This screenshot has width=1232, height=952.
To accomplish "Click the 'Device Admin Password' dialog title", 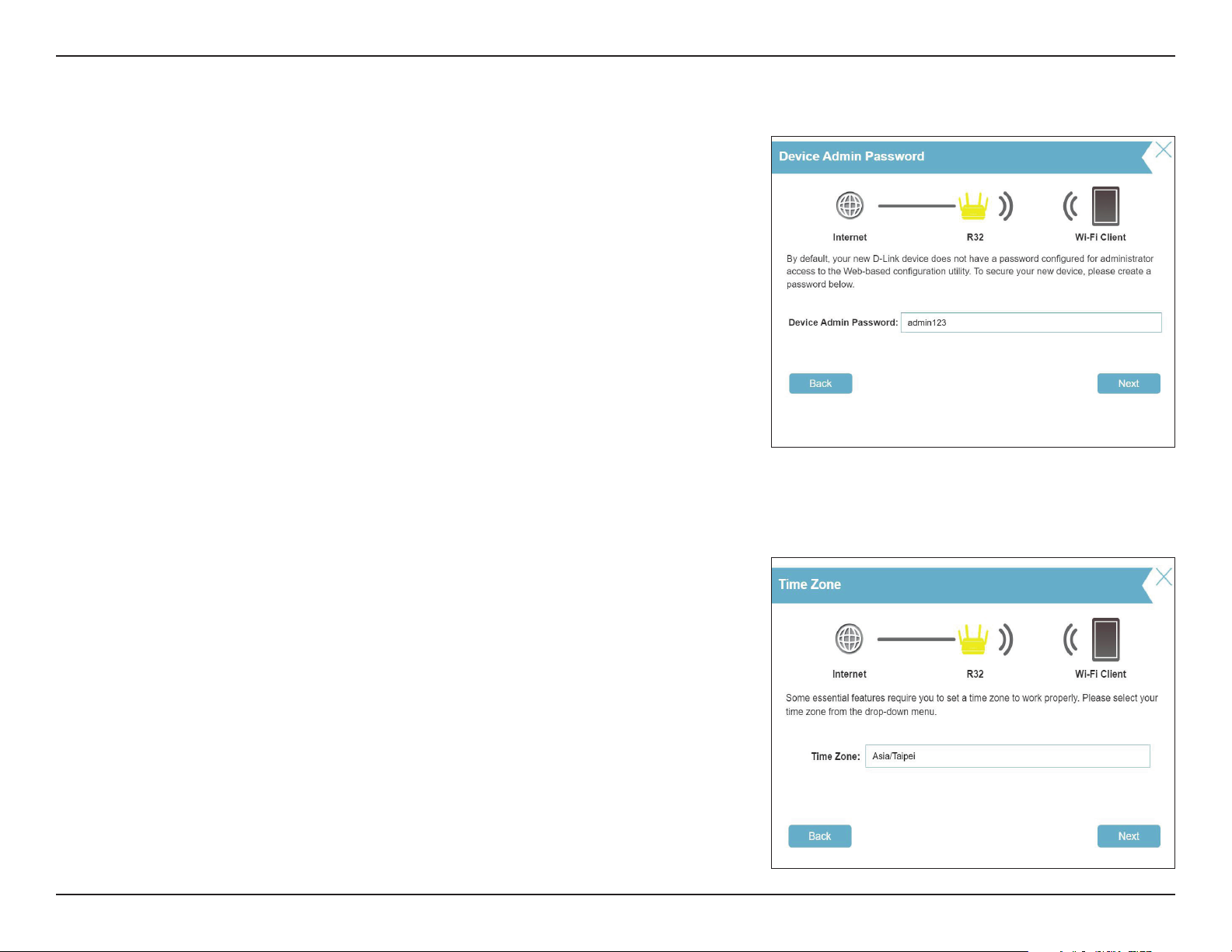I will 851,156.
